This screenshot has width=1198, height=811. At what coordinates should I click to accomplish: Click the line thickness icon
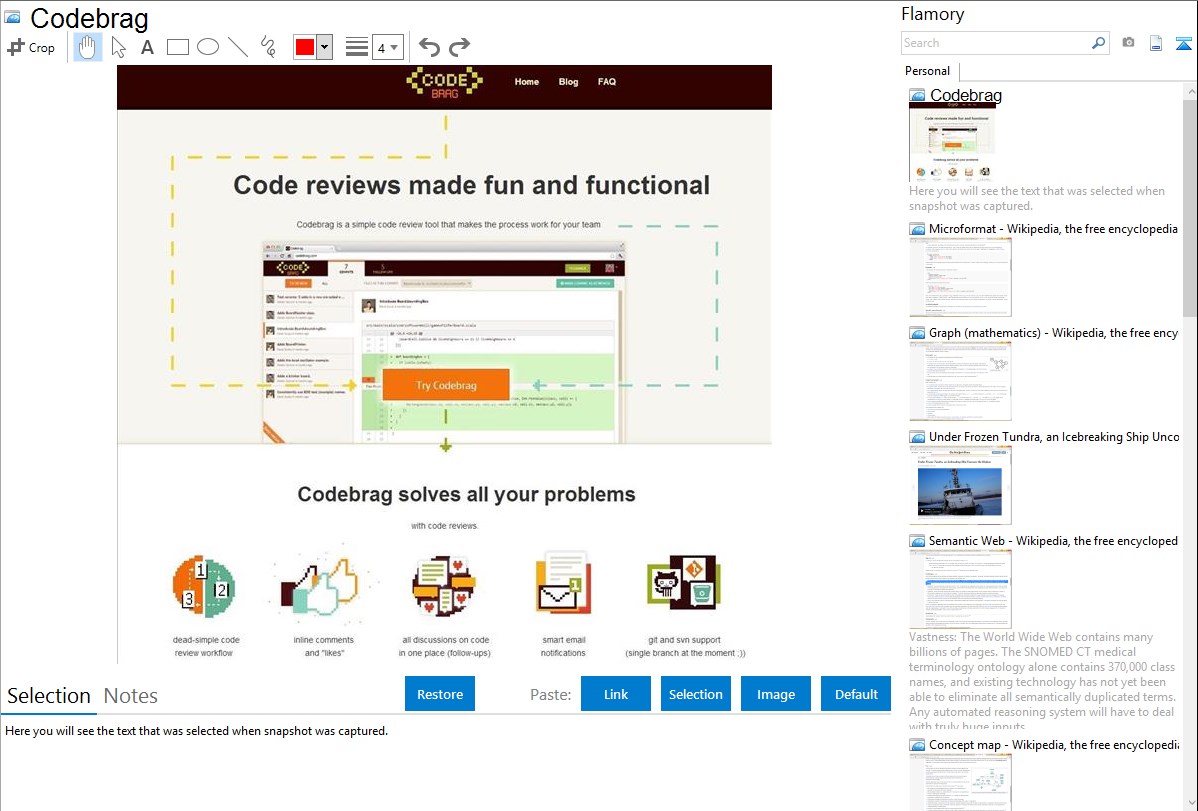click(357, 47)
